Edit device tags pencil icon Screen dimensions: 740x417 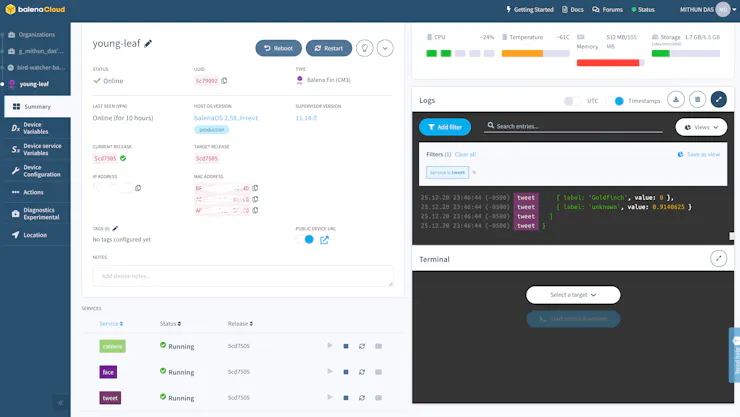point(115,228)
